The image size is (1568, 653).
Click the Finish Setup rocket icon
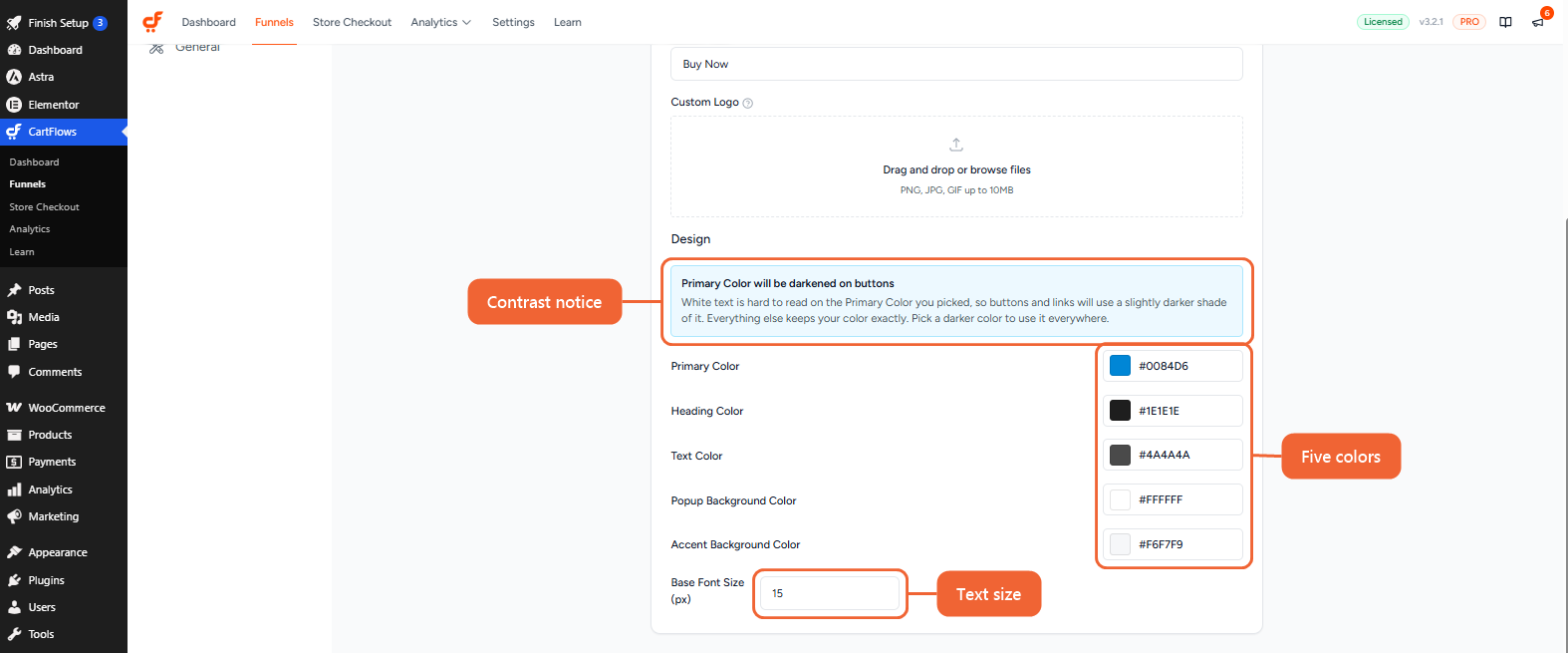tap(14, 23)
